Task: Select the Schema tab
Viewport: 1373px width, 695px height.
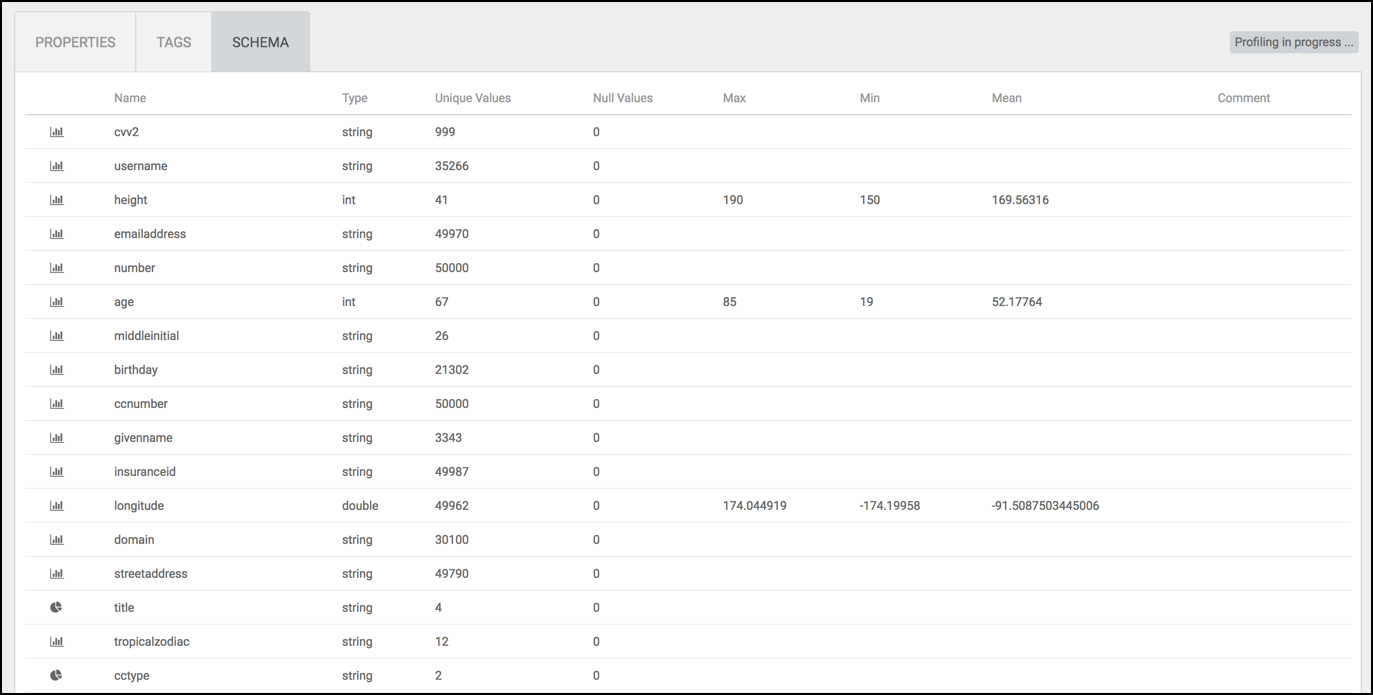Action: (x=260, y=42)
